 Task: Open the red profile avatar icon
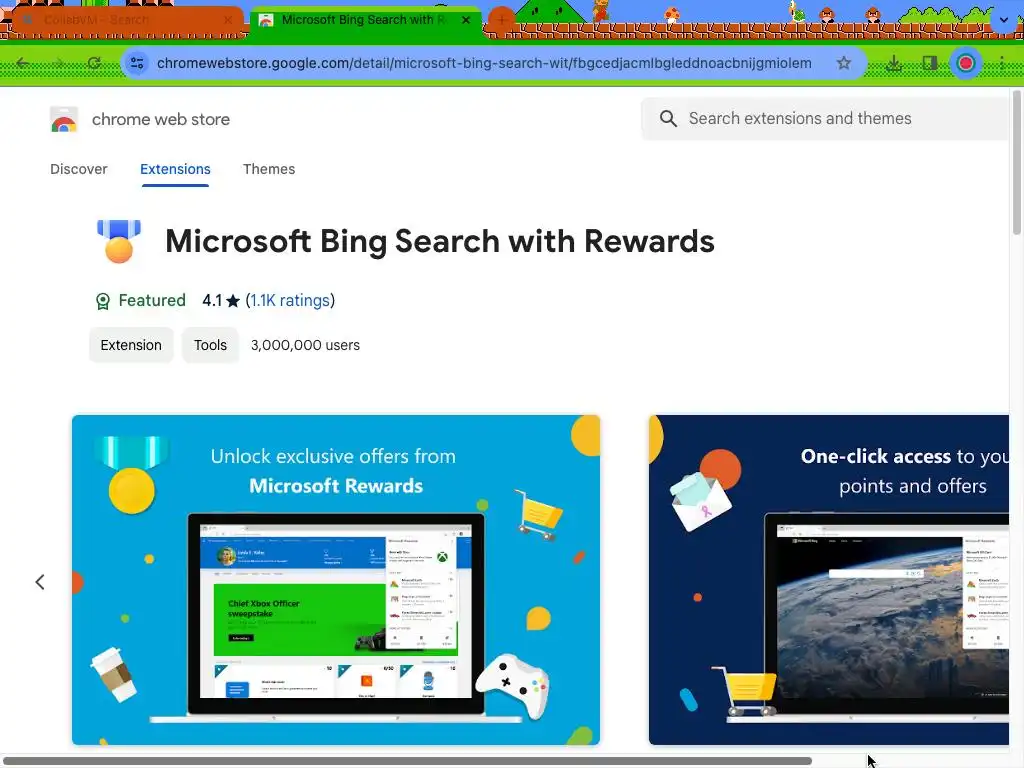[966, 63]
